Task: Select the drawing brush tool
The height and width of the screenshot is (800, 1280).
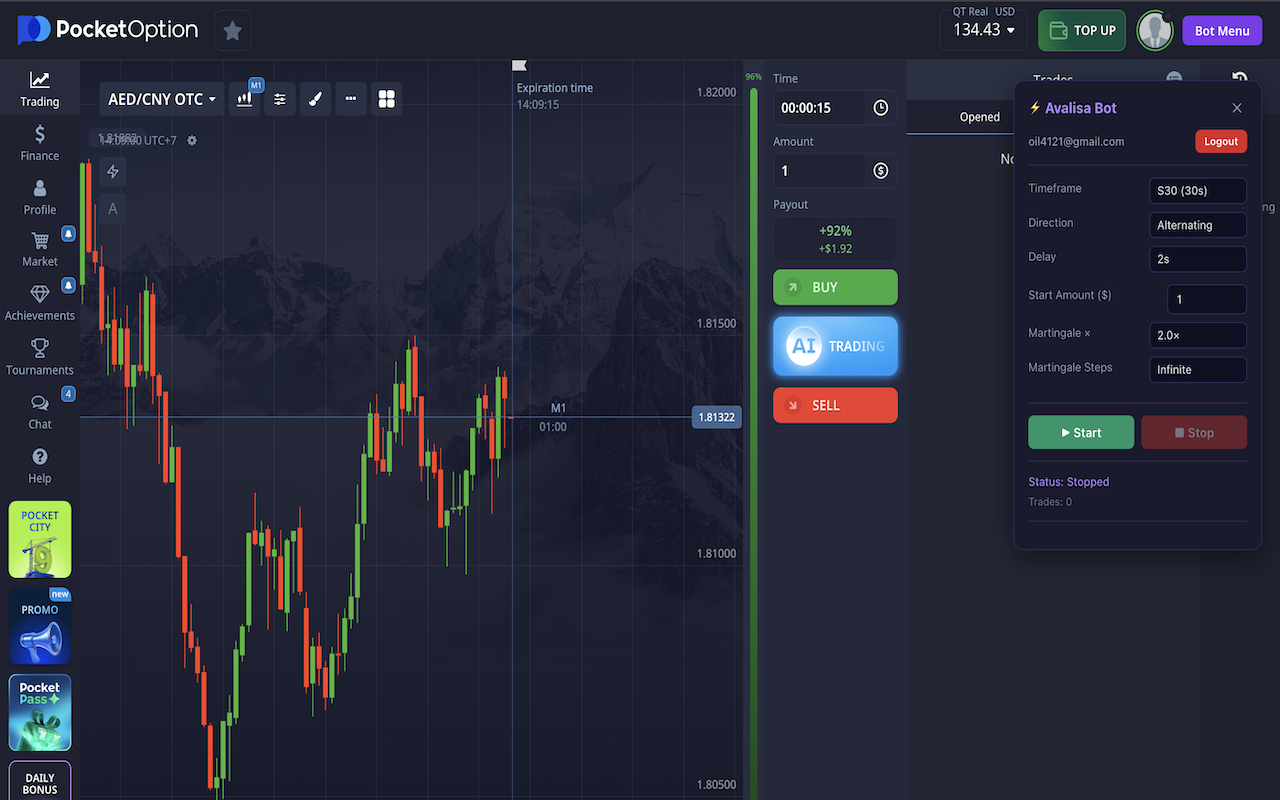Action: [x=315, y=99]
